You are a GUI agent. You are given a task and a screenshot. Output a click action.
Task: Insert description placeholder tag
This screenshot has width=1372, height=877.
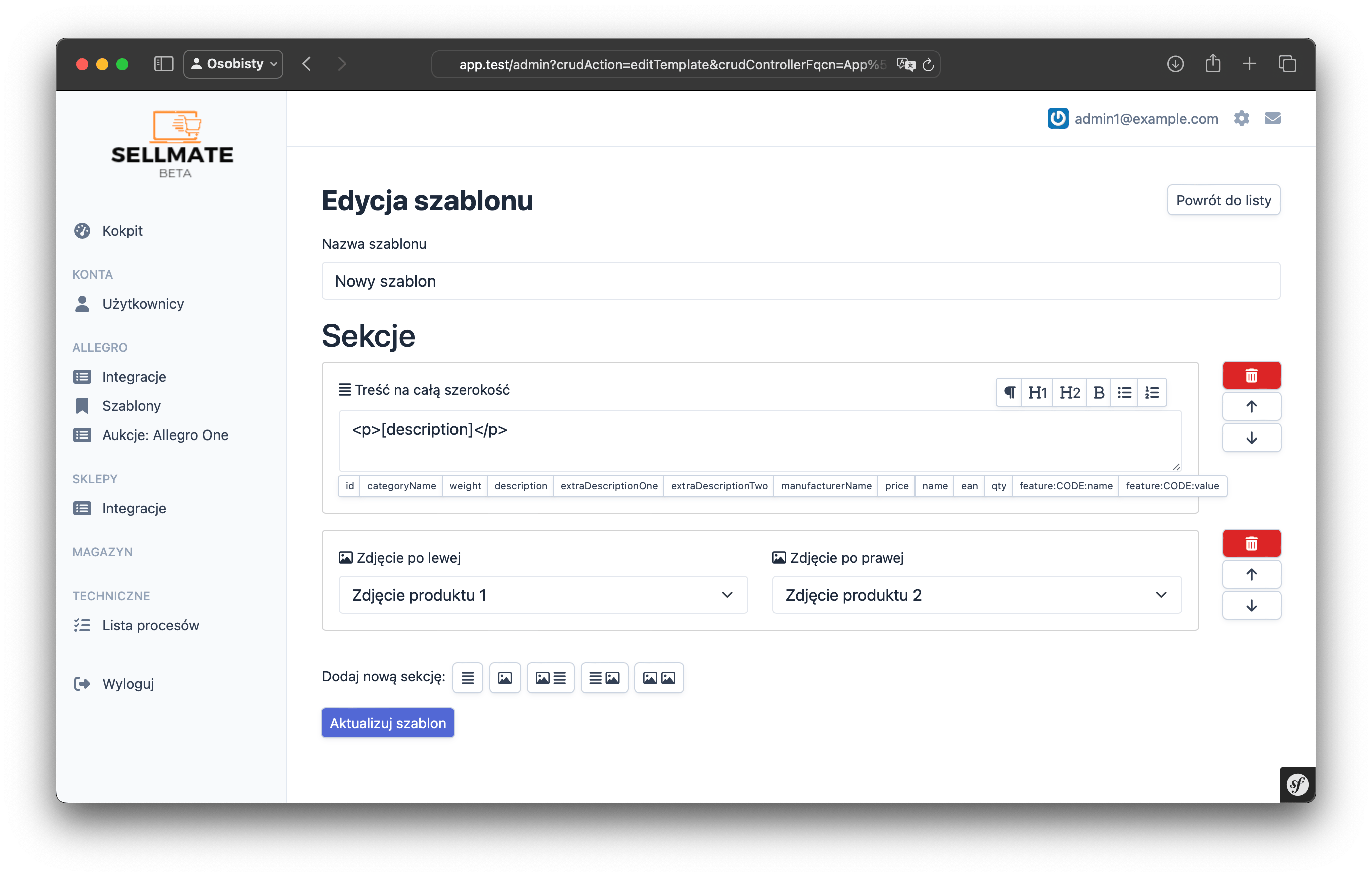tap(520, 486)
